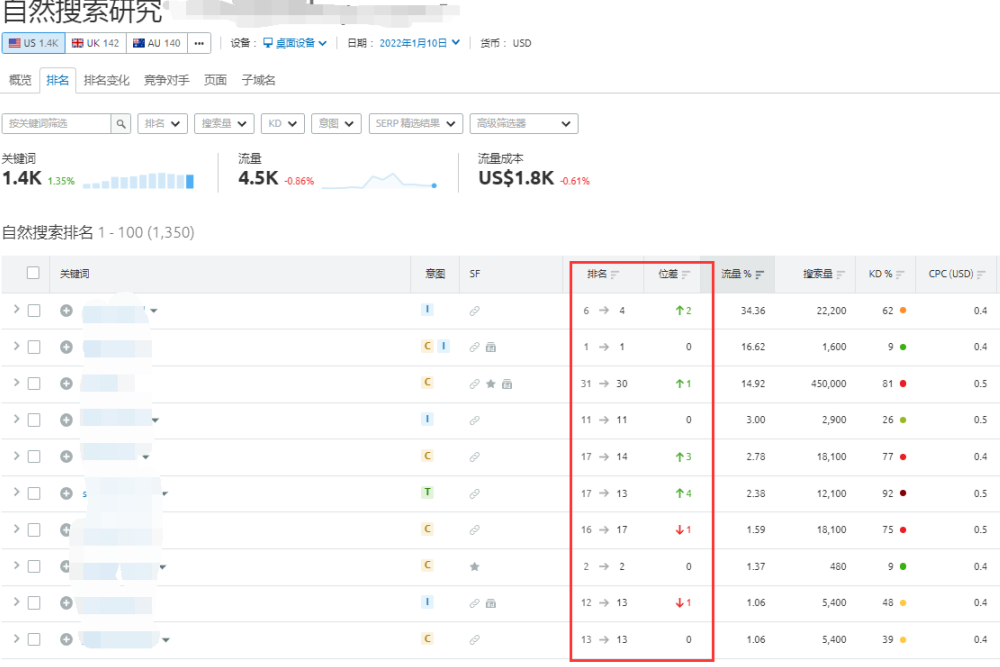Click the 按关键词筛选 keyword filter input
Screen dimensions: 1000x667
click(x=56, y=124)
